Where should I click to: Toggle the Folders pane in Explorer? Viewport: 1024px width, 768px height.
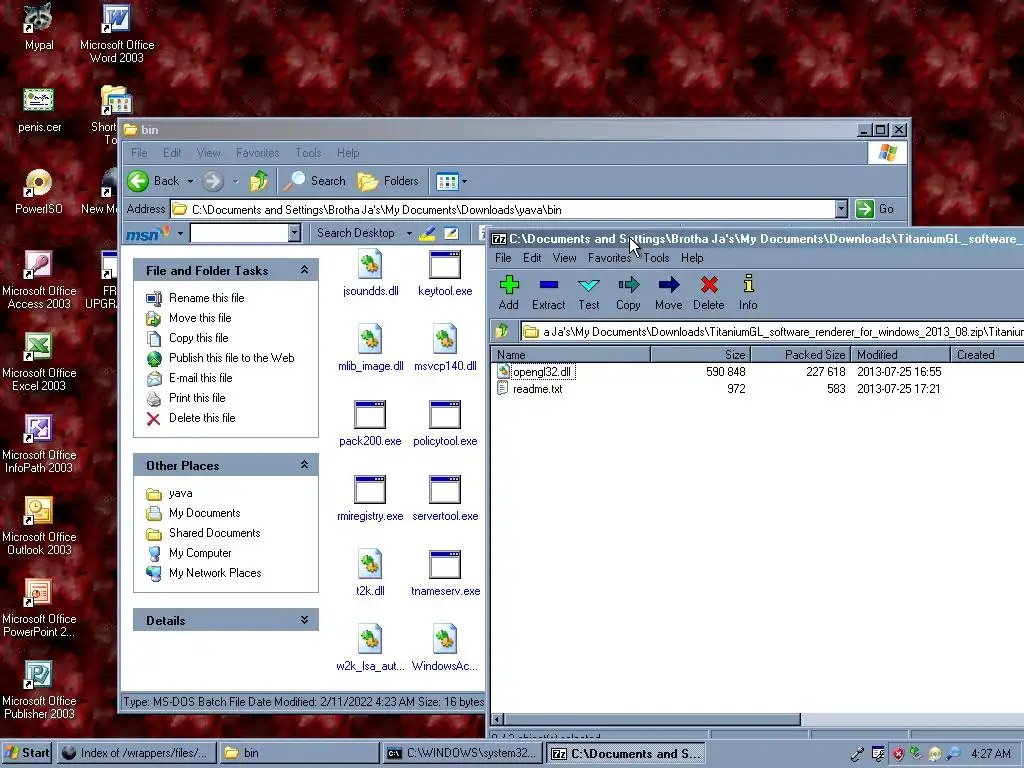(388, 181)
